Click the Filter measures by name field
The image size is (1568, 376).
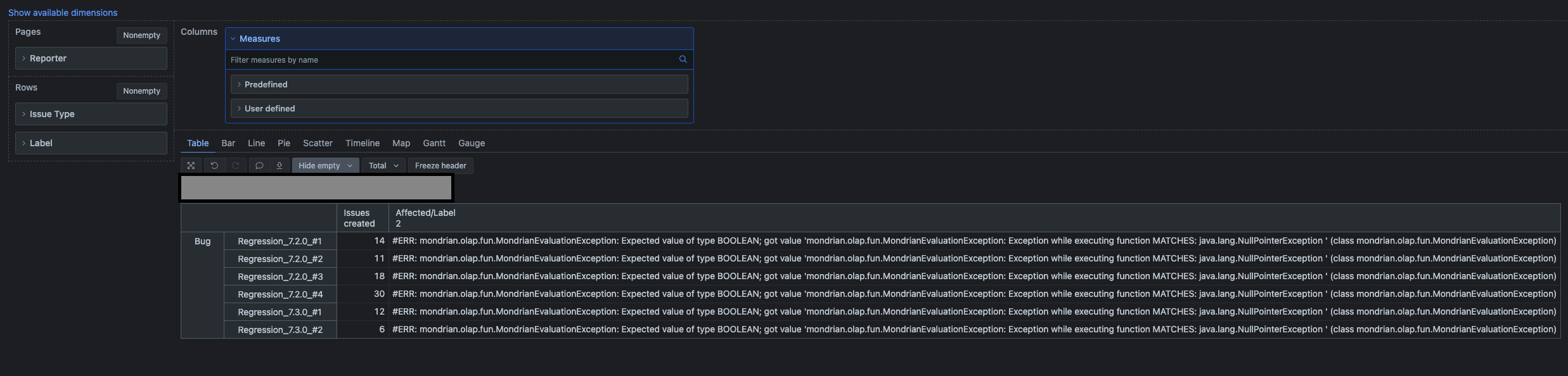click(x=452, y=60)
